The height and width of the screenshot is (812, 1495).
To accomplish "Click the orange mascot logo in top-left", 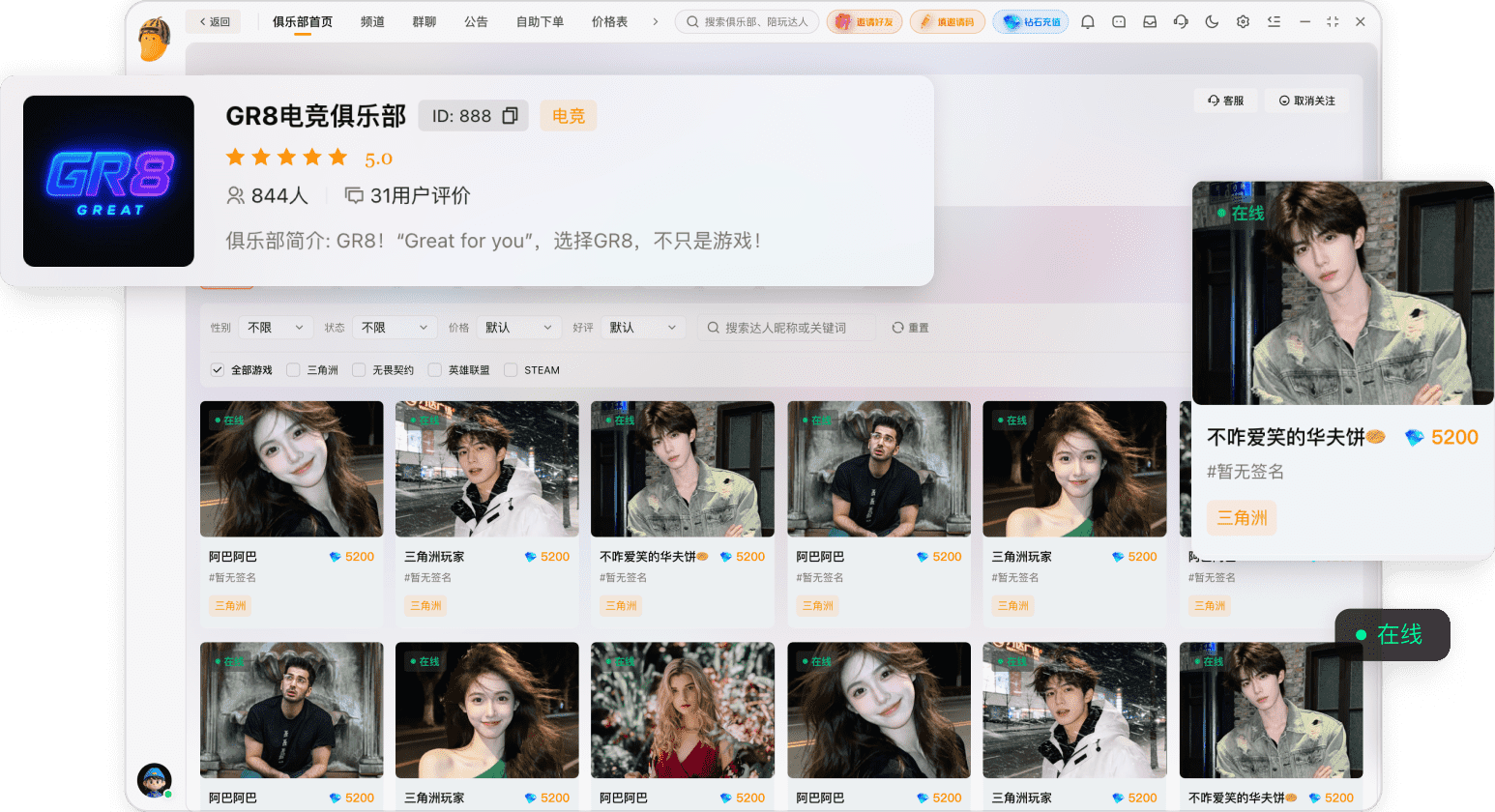I will pyautogui.click(x=155, y=39).
